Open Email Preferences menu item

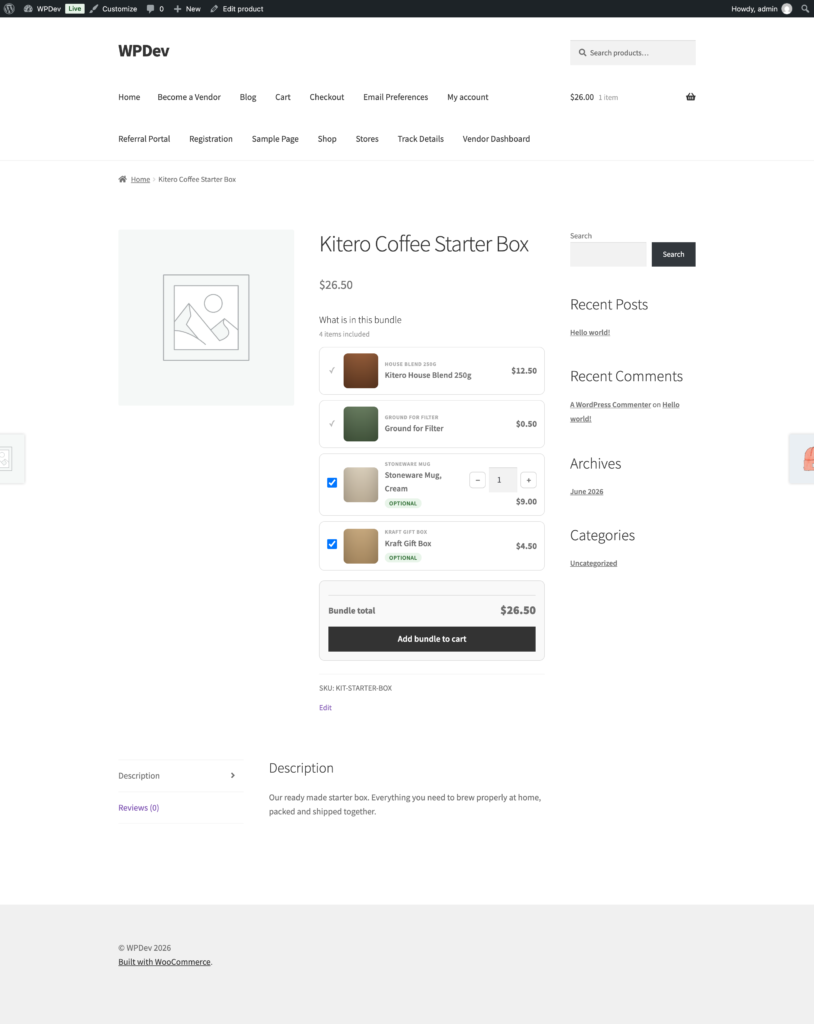pyautogui.click(x=395, y=97)
